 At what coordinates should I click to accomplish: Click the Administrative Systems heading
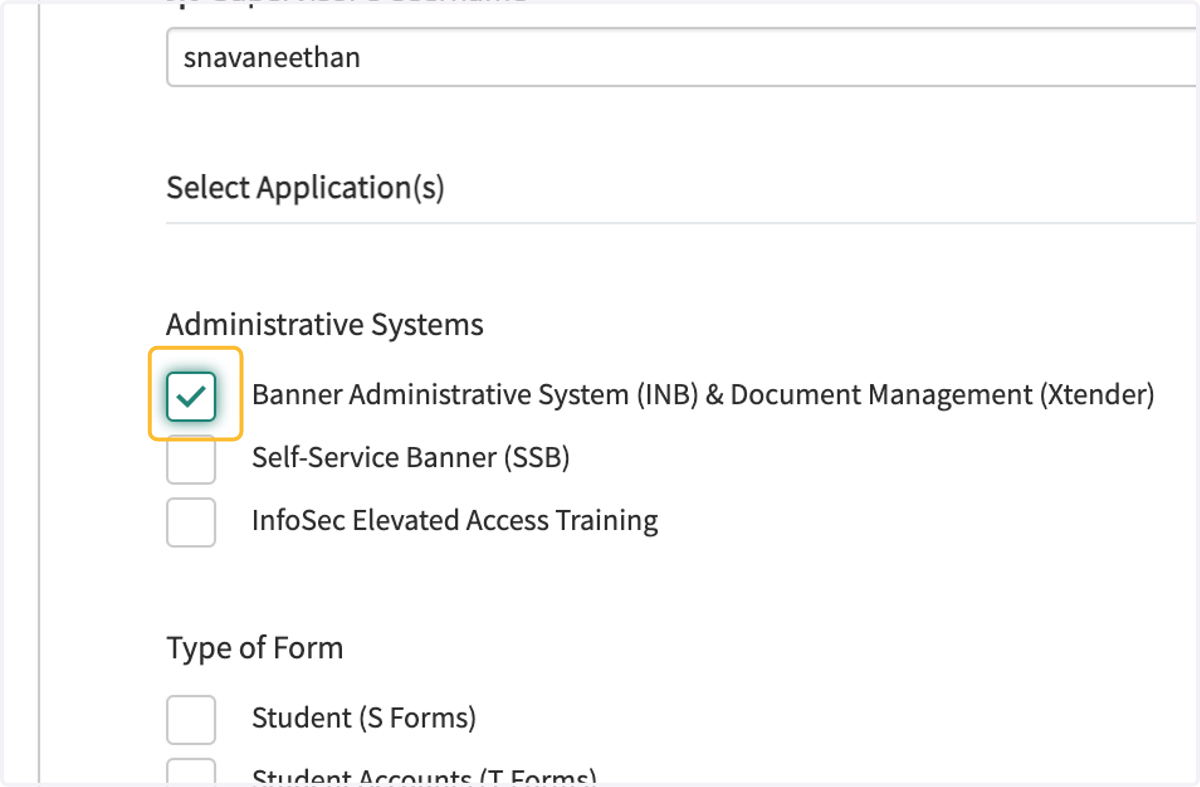[x=325, y=325]
